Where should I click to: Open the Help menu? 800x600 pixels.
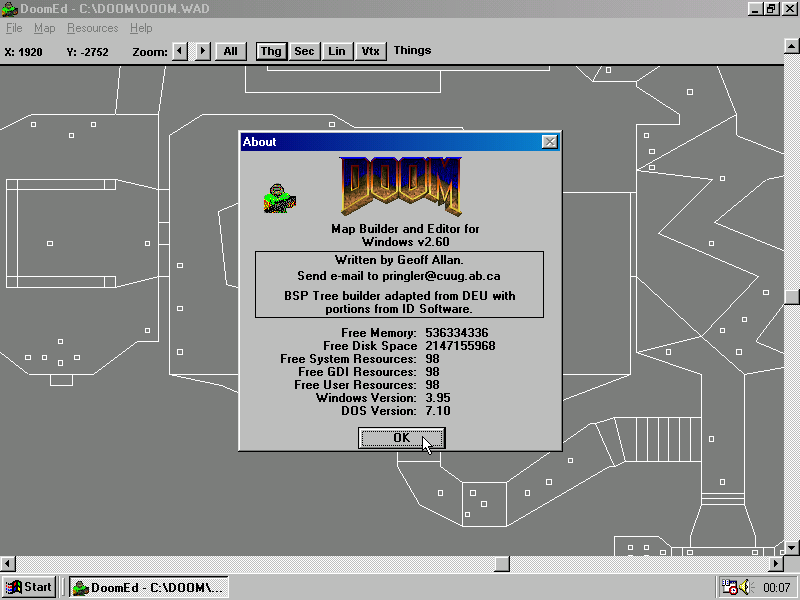tap(141, 28)
